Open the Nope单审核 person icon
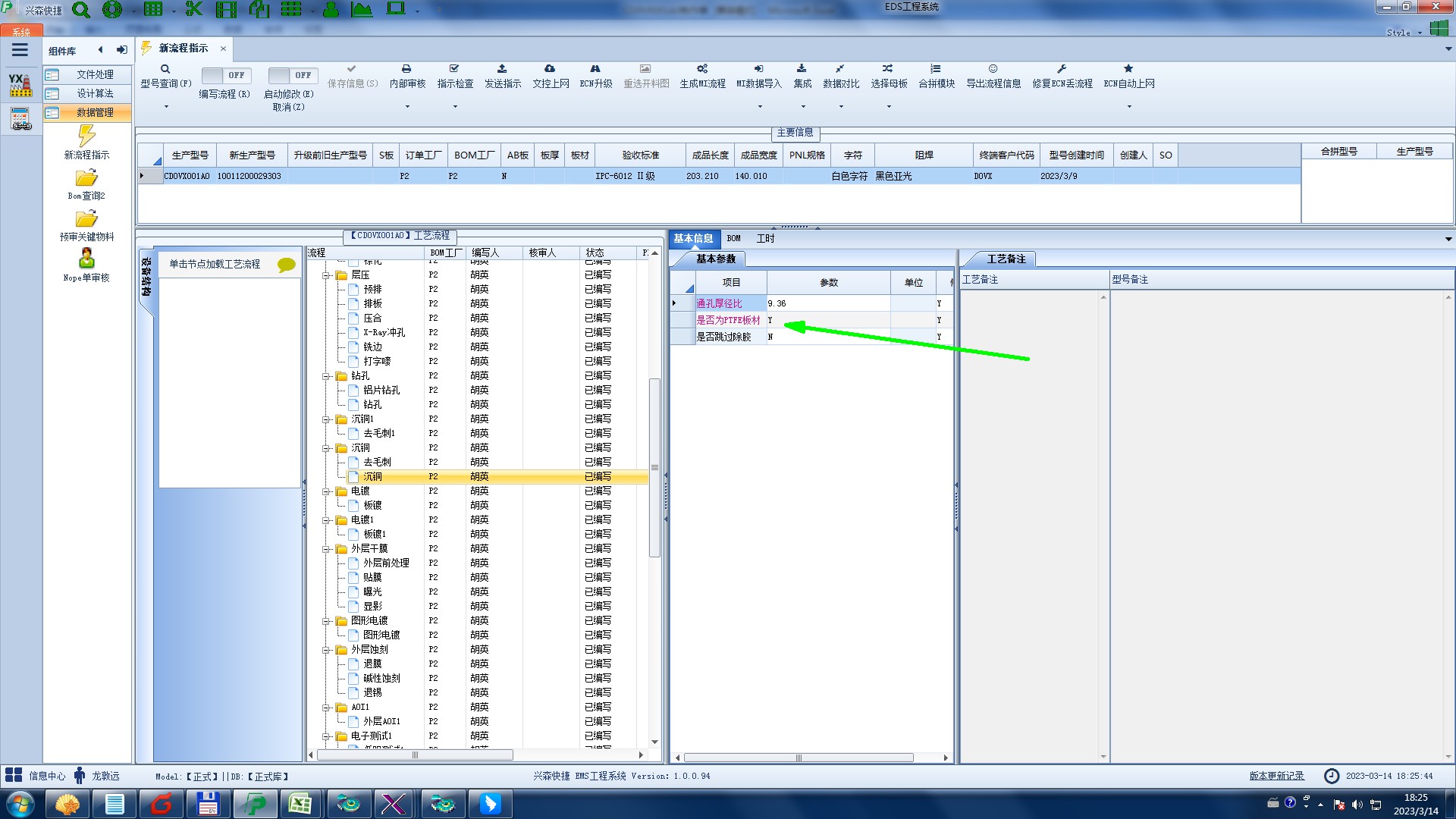The width and height of the screenshot is (1456, 819). pos(86,259)
